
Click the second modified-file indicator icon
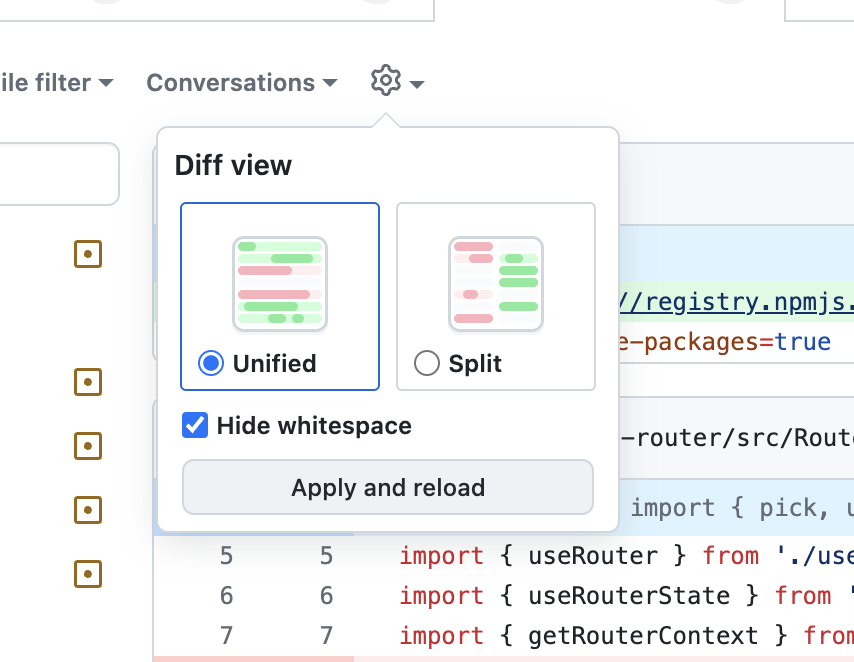point(88,381)
